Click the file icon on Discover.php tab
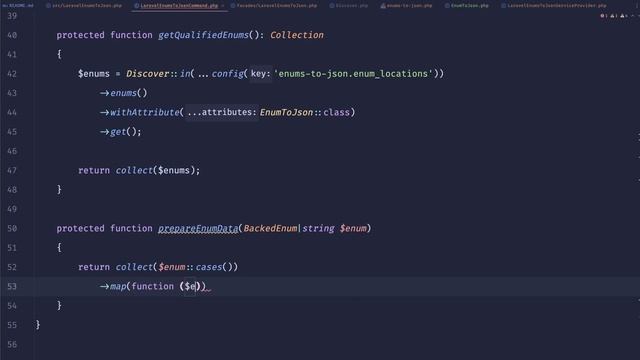Screen dimensions: 640x360 (332, 6)
